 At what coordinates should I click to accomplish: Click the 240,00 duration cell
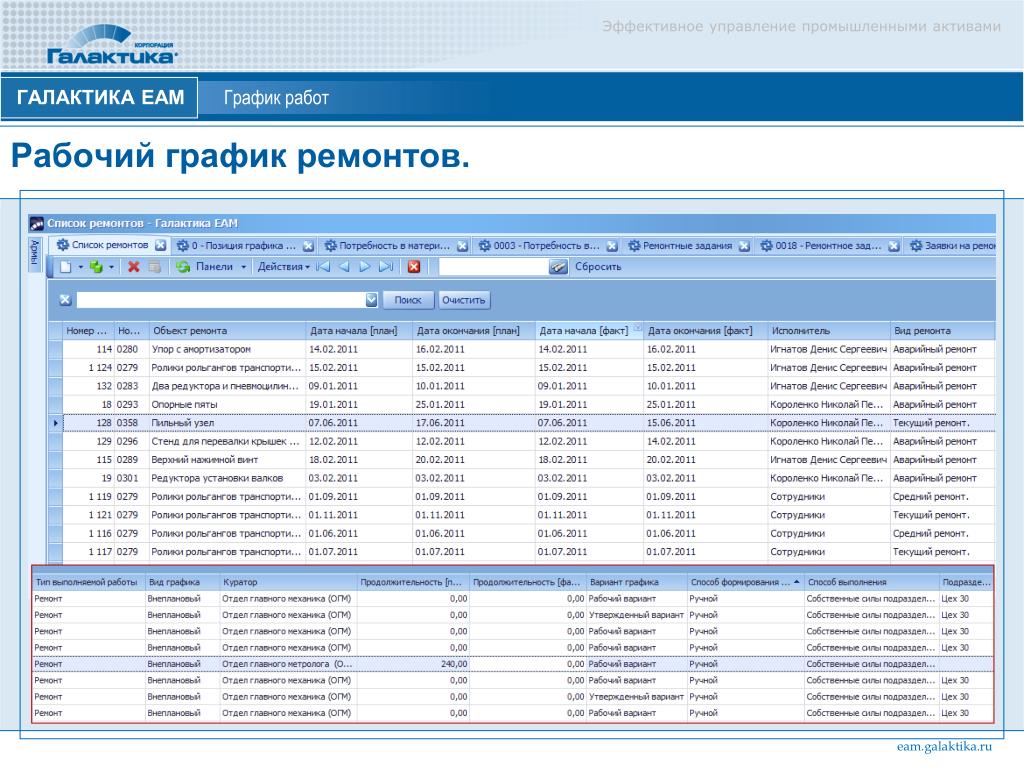pos(413,664)
